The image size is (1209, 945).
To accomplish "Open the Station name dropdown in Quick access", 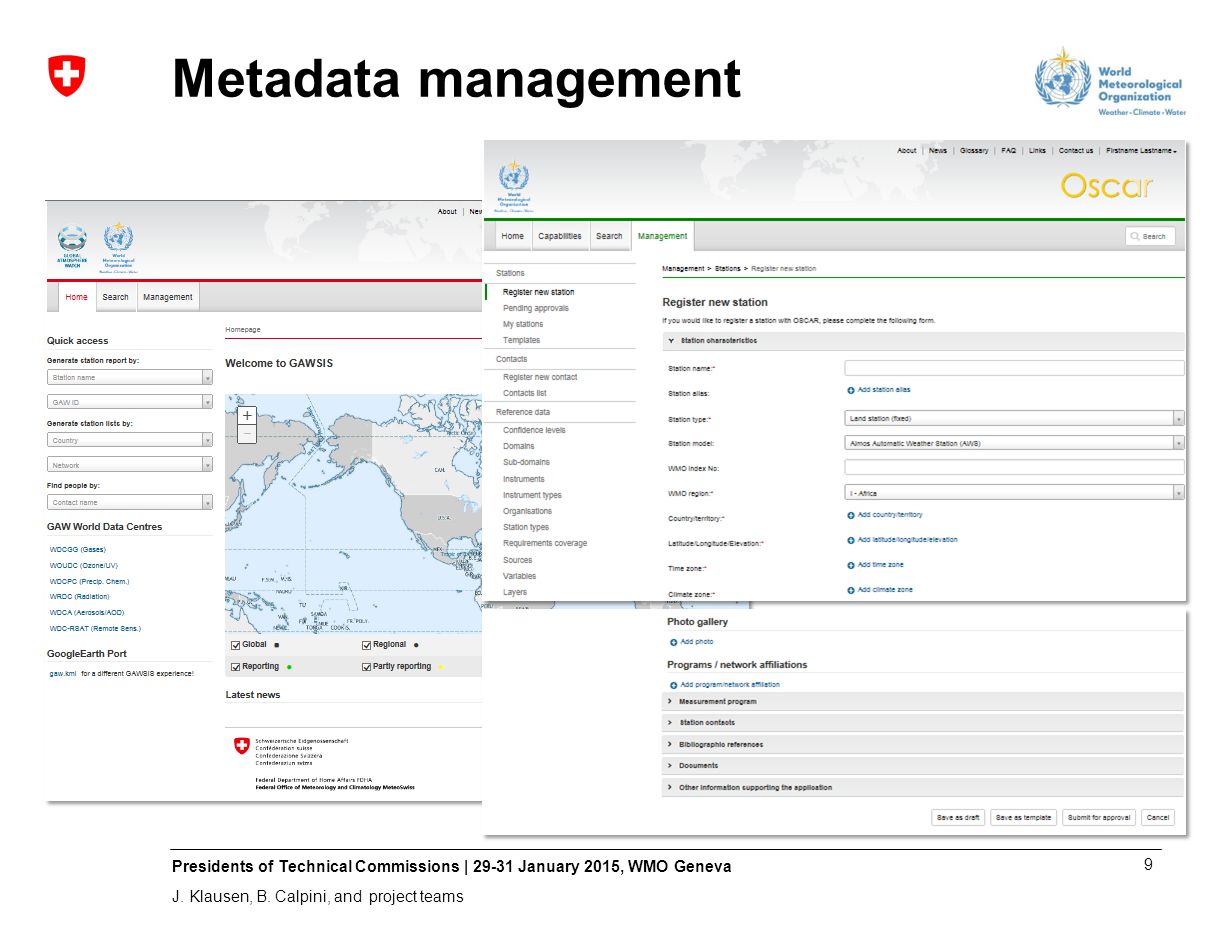I will click(130, 378).
